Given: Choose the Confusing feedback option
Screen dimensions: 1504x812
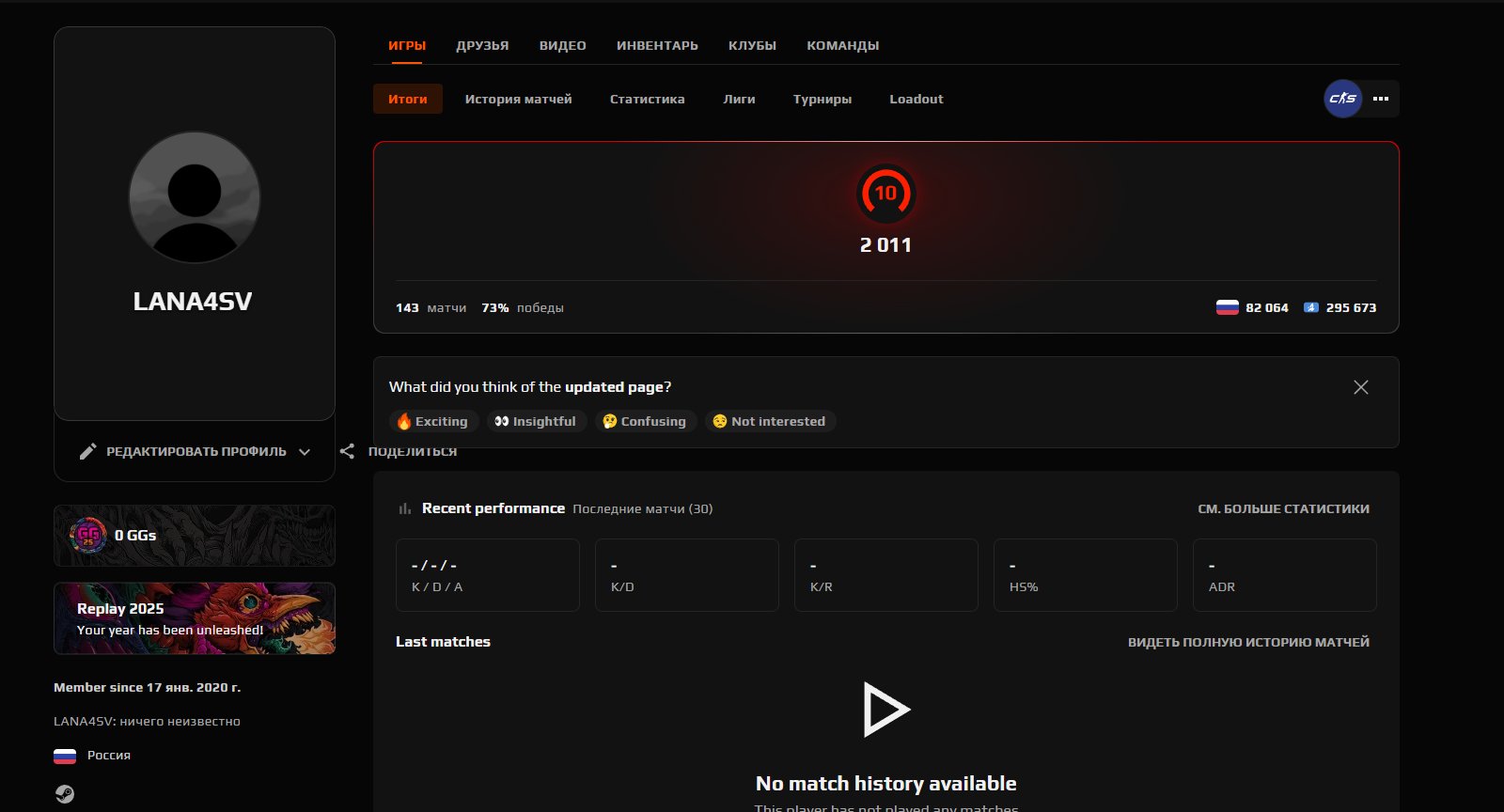Looking at the screenshot, I should [645, 421].
